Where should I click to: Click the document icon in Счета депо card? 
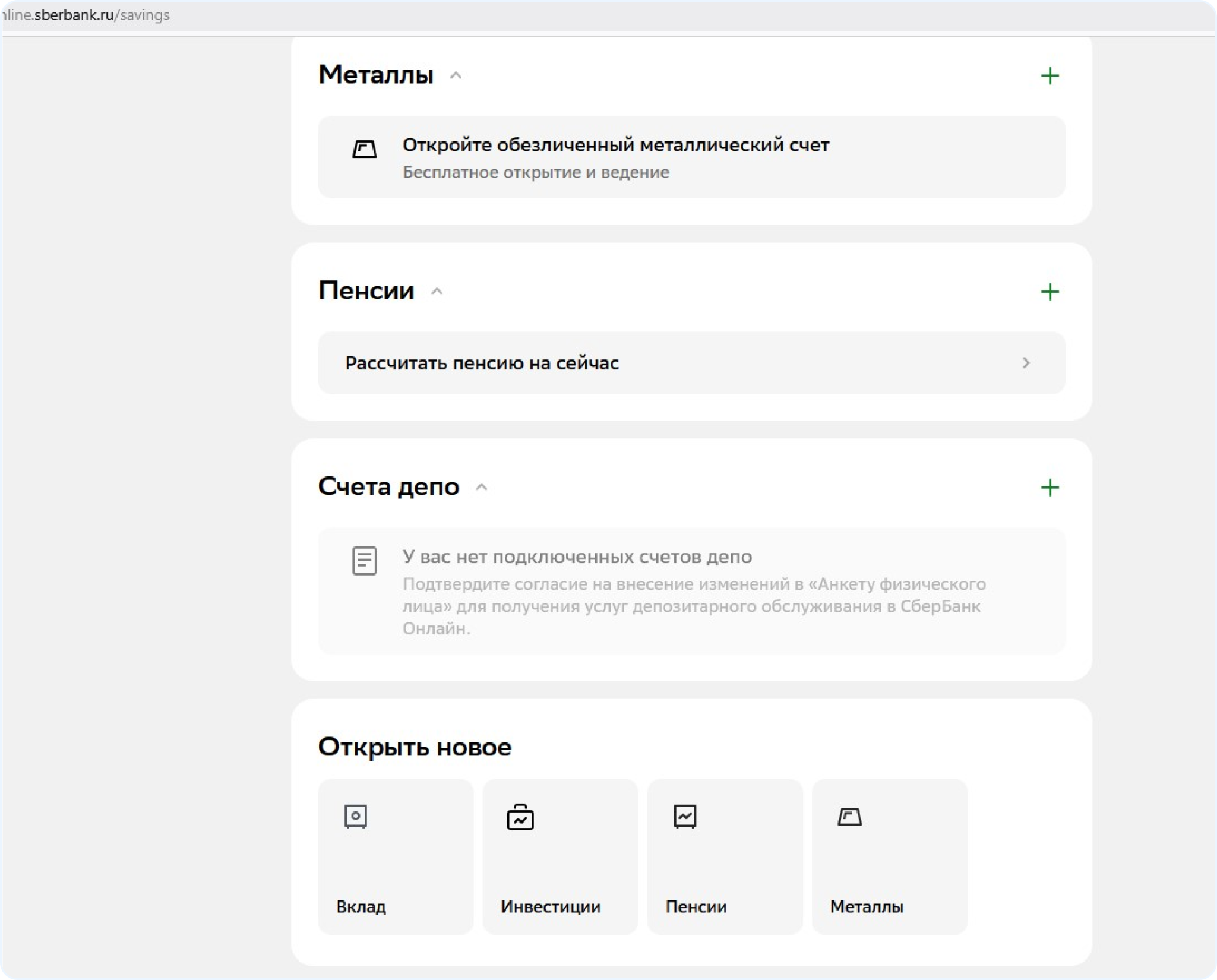coord(364,561)
